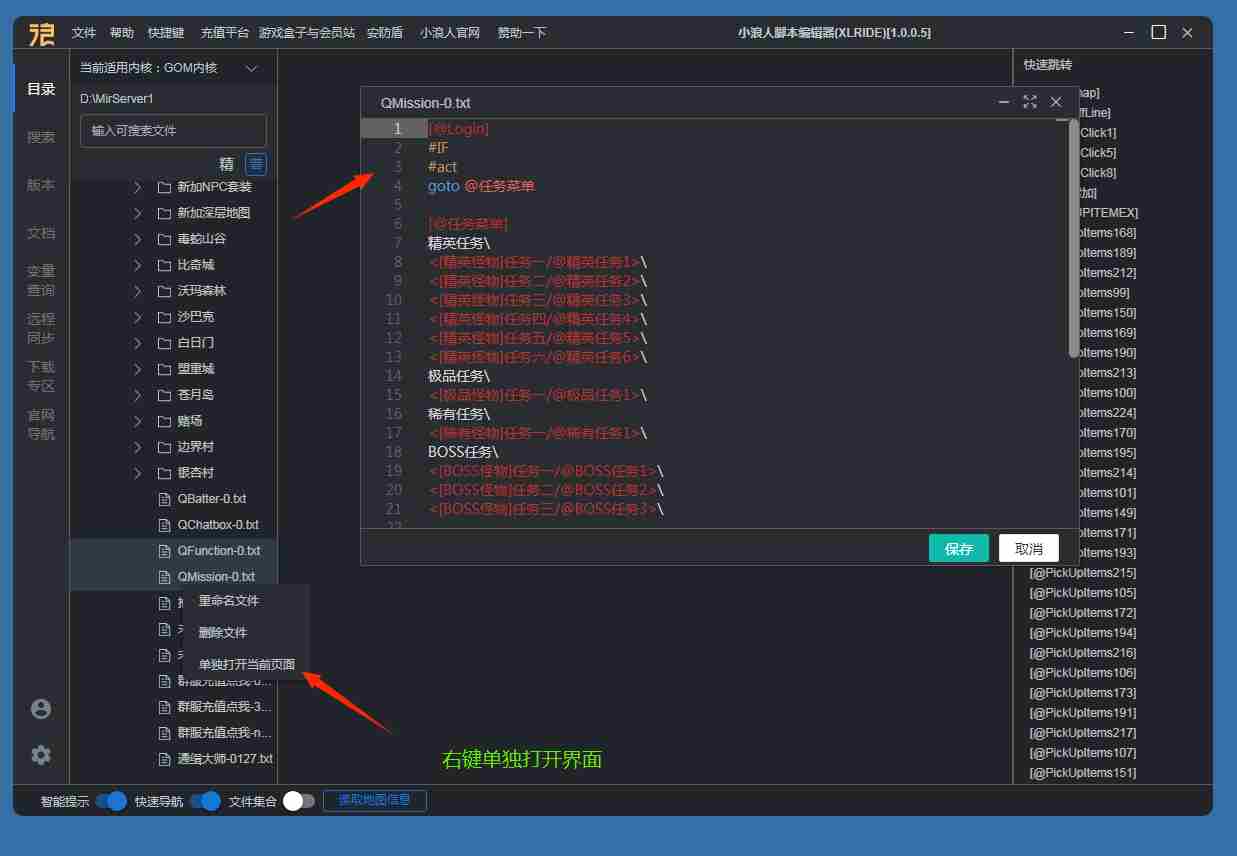Click the QBatter-0.txt file icon
The image size is (1237, 856).
tap(165, 499)
